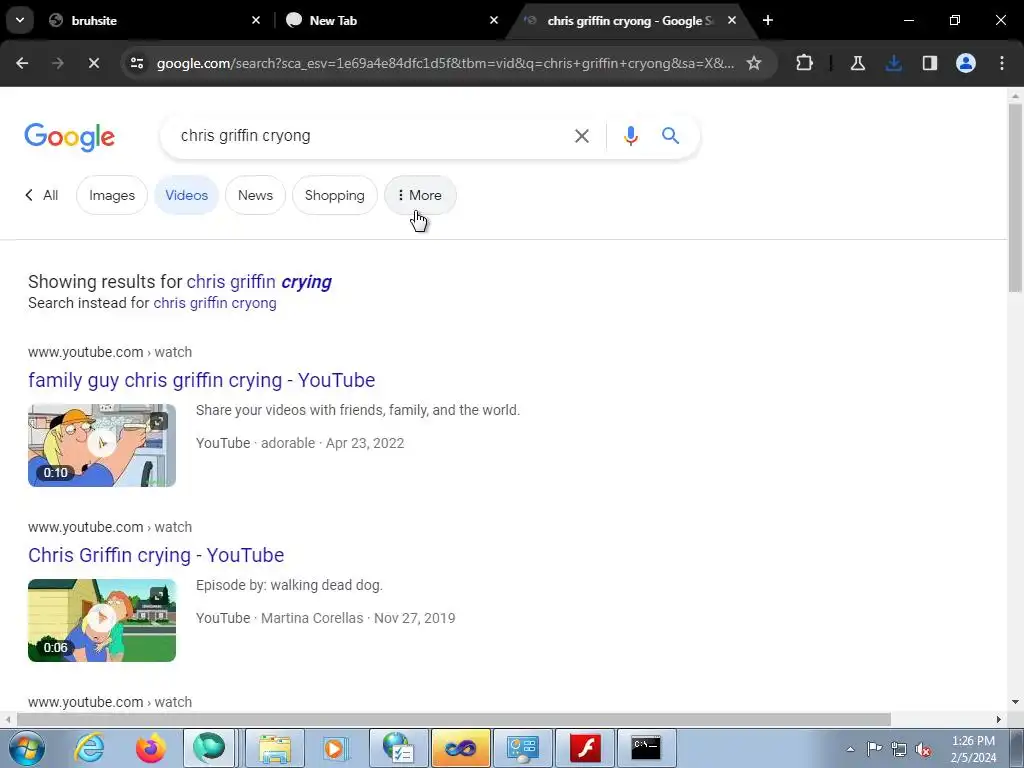1024x768 pixels.
Task: Play the 0:10 video thumbnail
Action: click(x=102, y=445)
